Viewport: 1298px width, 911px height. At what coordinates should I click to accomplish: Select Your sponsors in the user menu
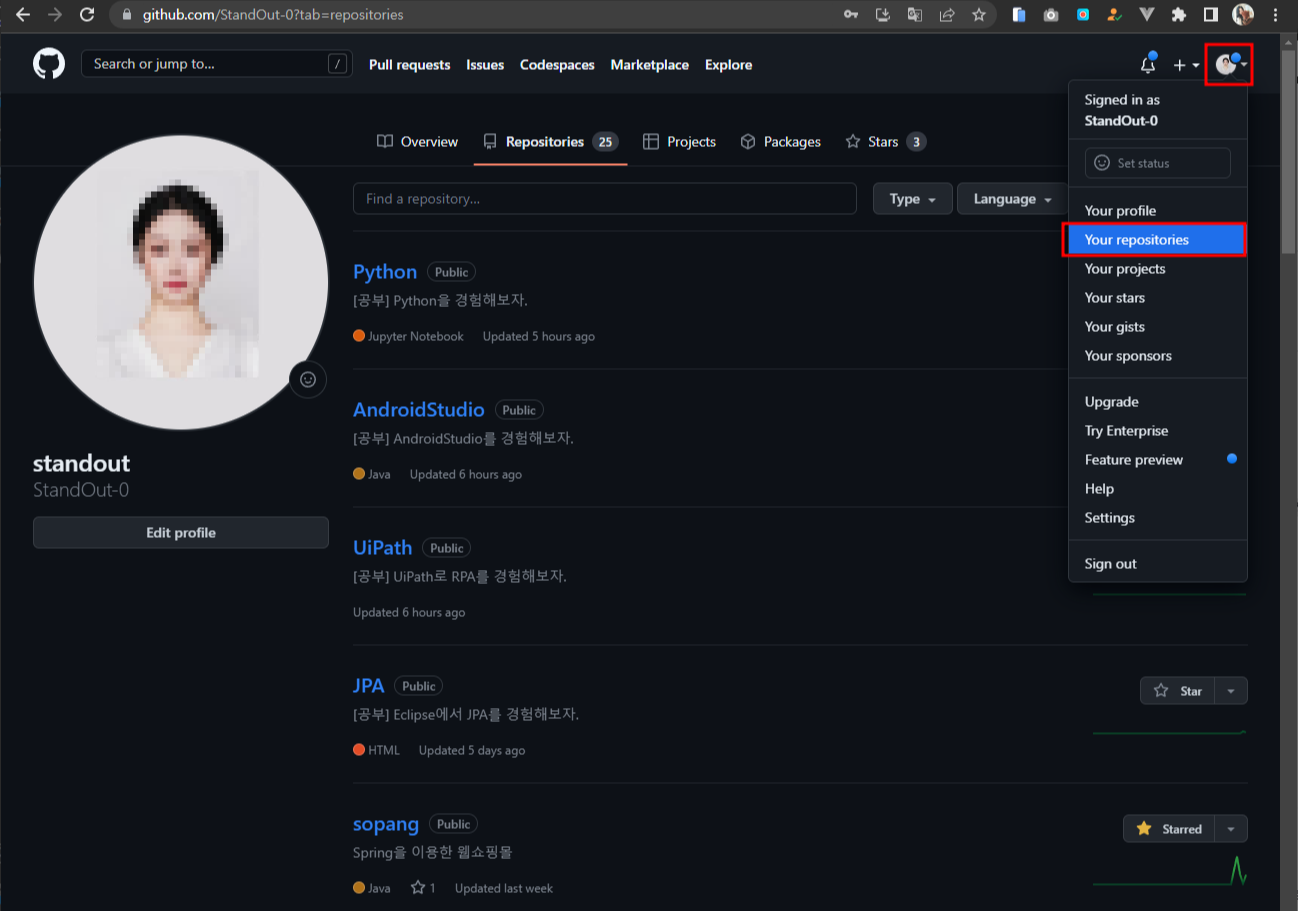tap(1158, 356)
